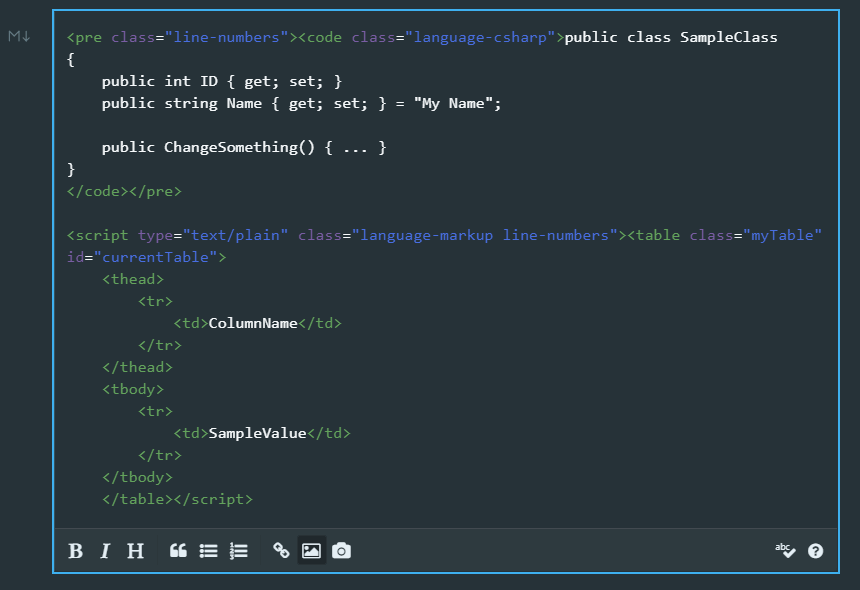Screen dimensions: 860x590
Task: Insert an image using the picture icon
Action: point(312,551)
